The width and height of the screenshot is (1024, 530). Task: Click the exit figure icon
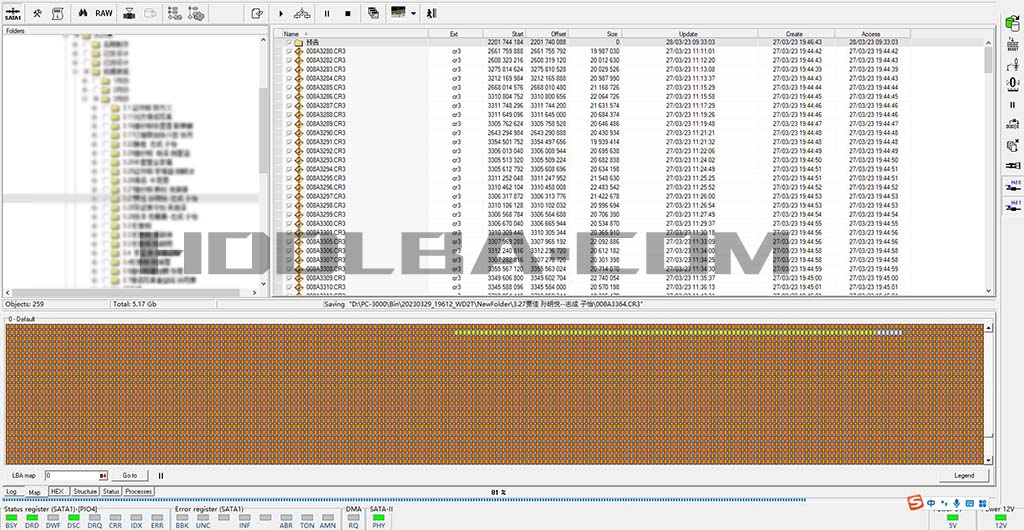[x=431, y=13]
